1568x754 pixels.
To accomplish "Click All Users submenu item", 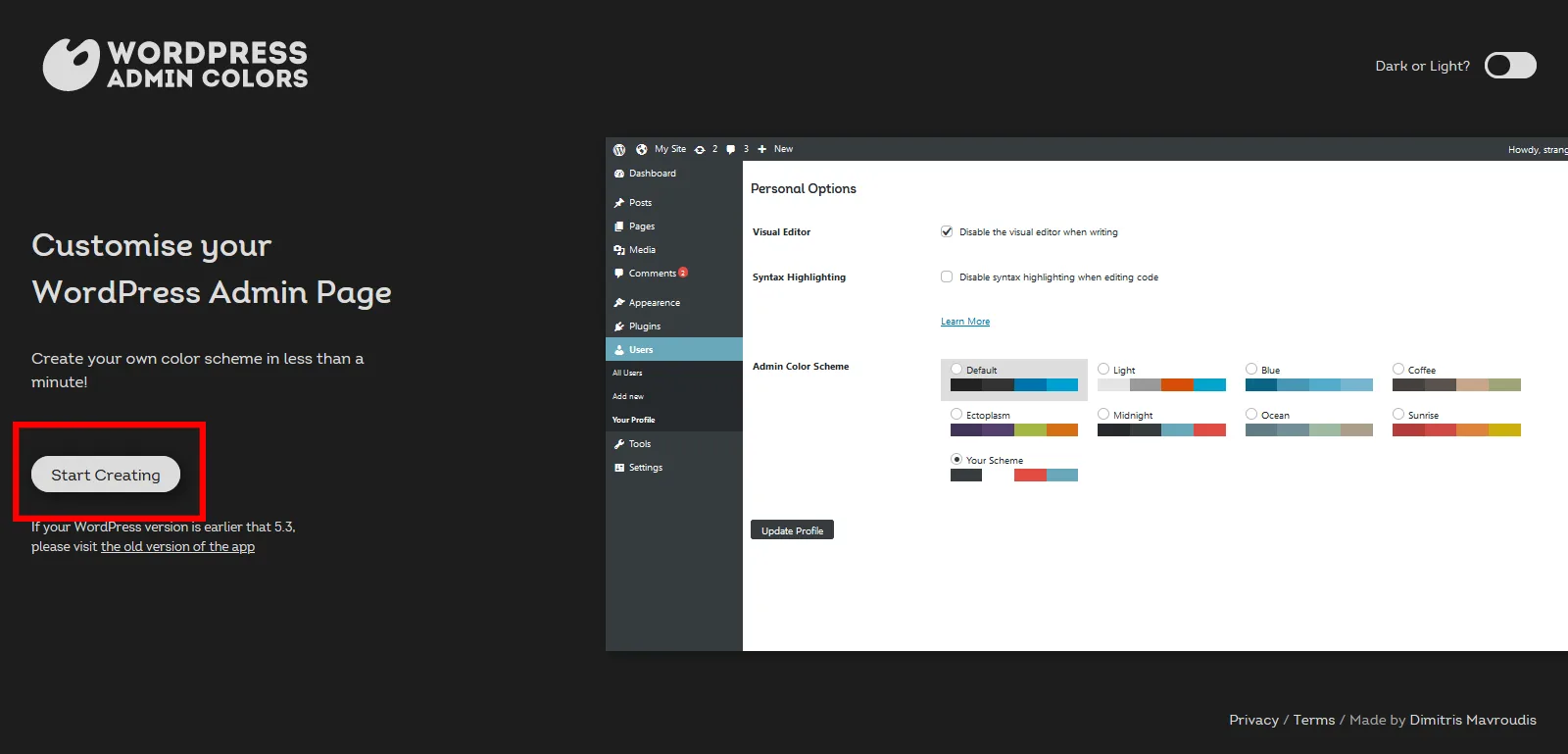I will (627, 373).
